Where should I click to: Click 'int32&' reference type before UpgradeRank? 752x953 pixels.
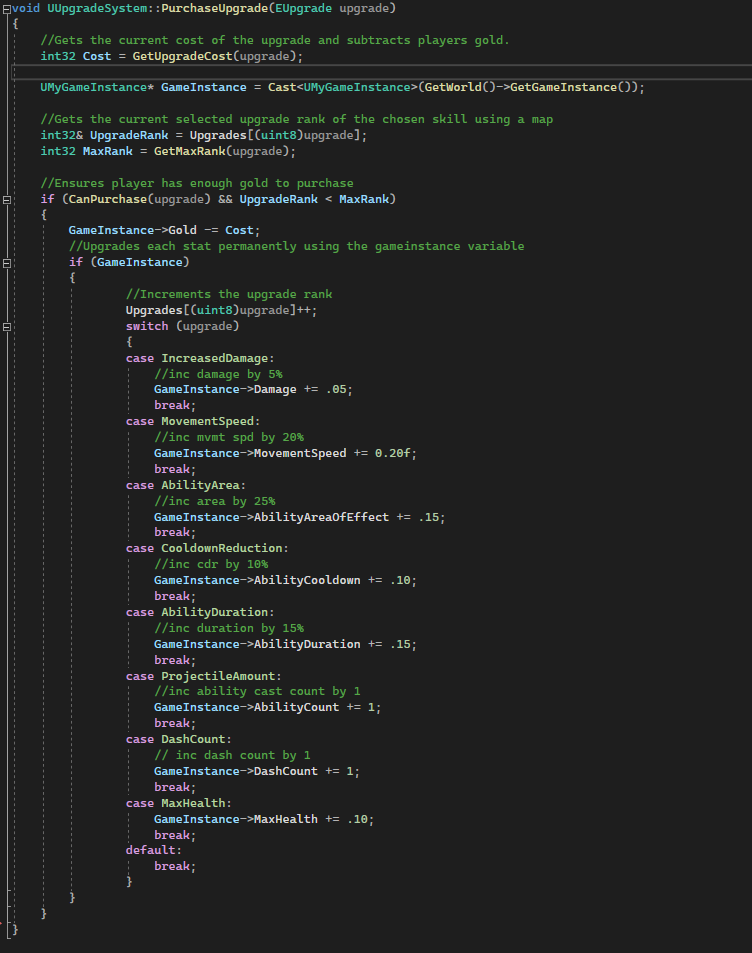[x=61, y=135]
